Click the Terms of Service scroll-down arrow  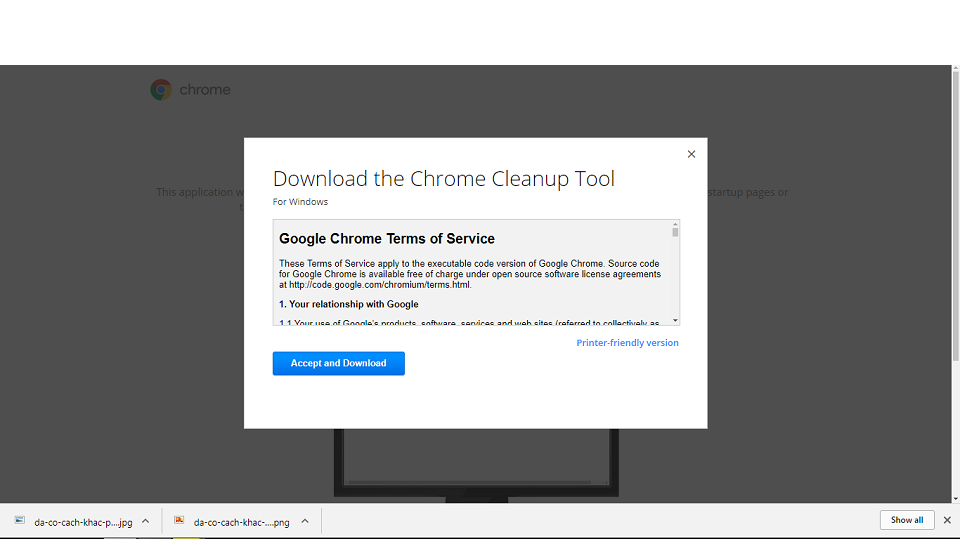[x=675, y=320]
